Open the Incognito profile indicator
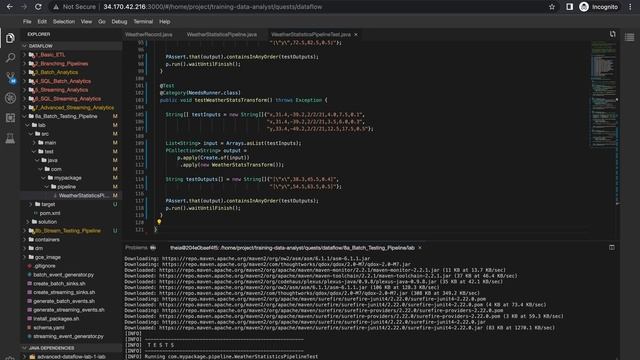This screenshot has width=640, height=360. pyautogui.click(x=598, y=7)
